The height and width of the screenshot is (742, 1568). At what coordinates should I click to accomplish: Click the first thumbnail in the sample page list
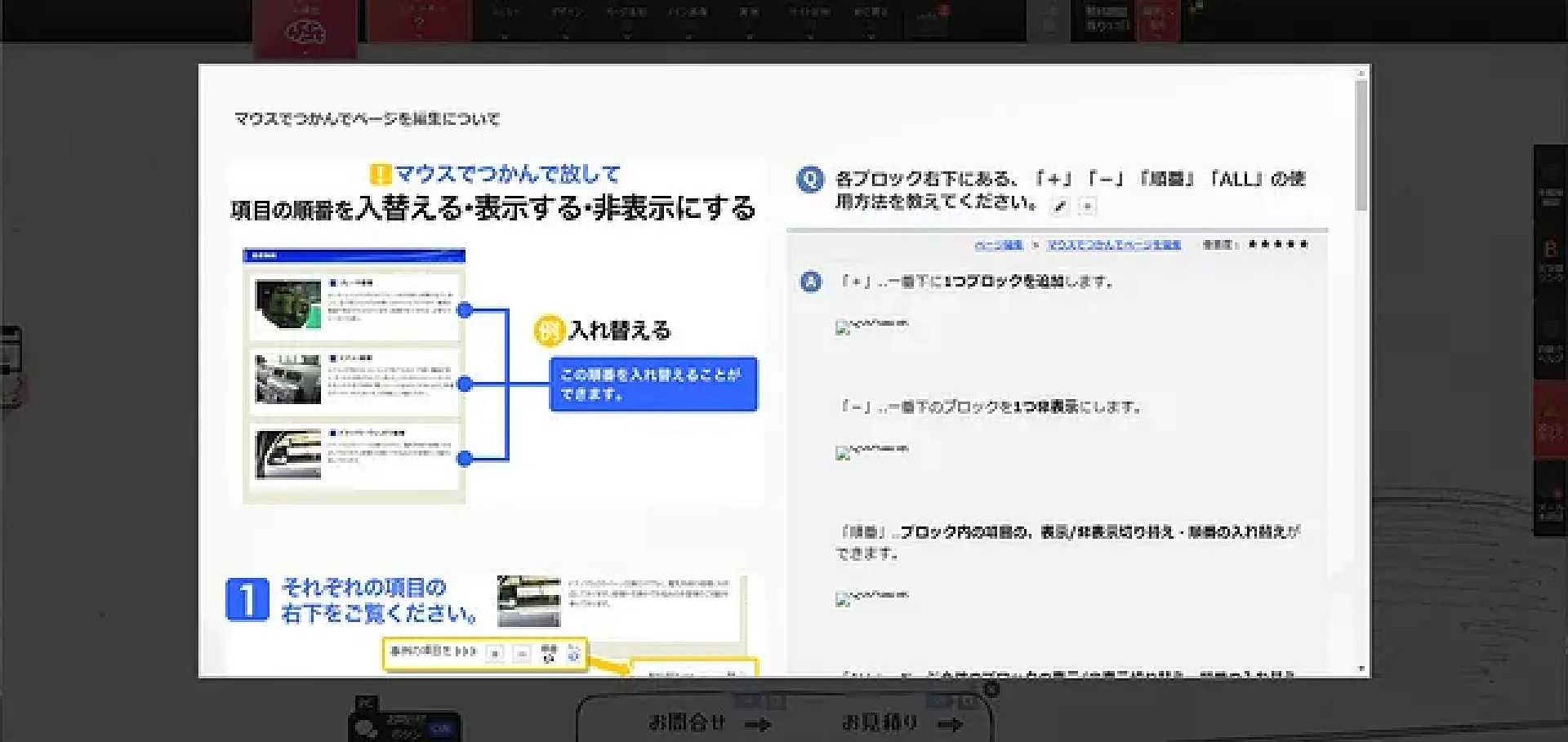point(287,304)
